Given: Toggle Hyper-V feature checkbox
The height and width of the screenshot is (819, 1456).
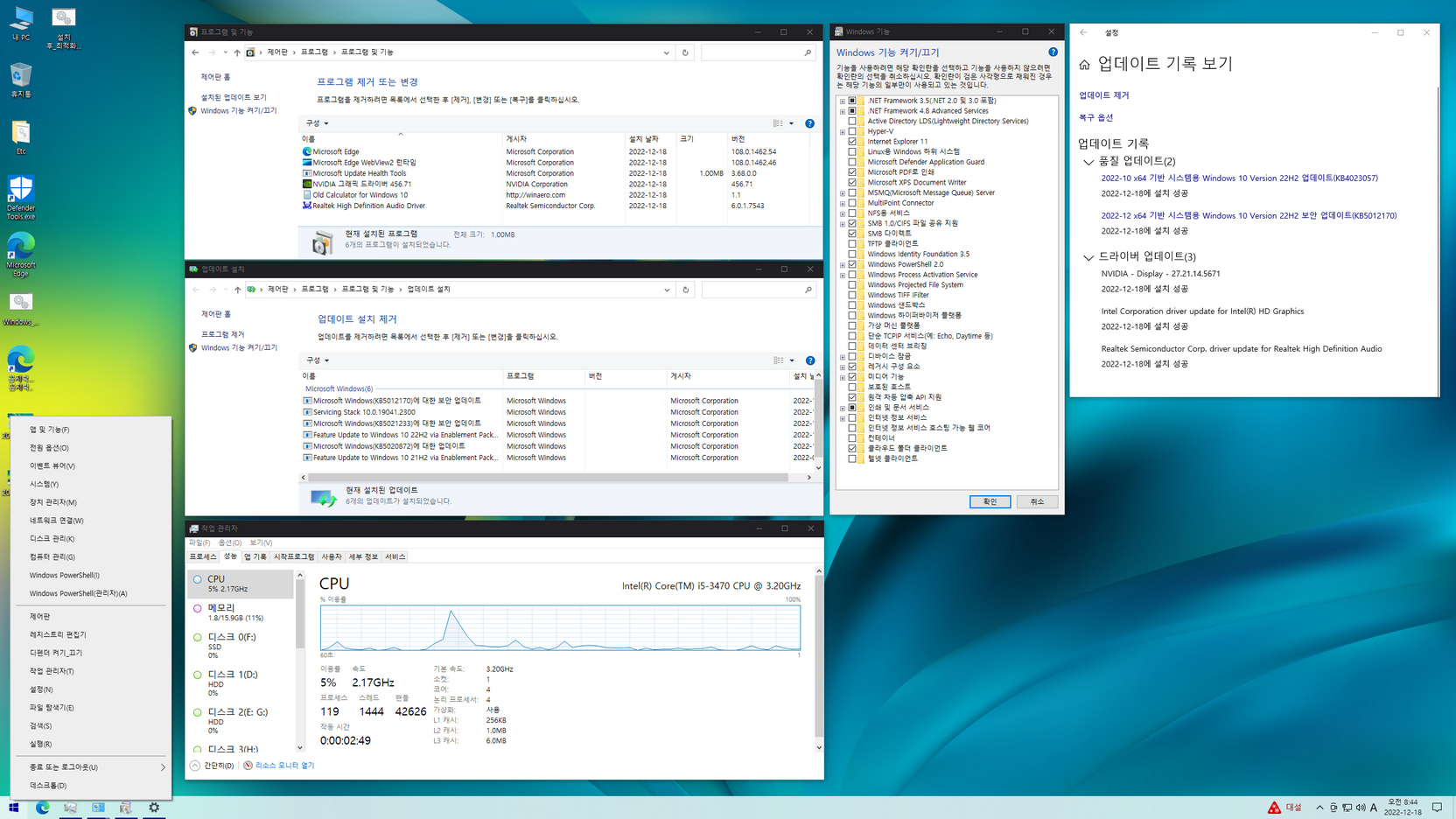Looking at the screenshot, I should [x=852, y=131].
